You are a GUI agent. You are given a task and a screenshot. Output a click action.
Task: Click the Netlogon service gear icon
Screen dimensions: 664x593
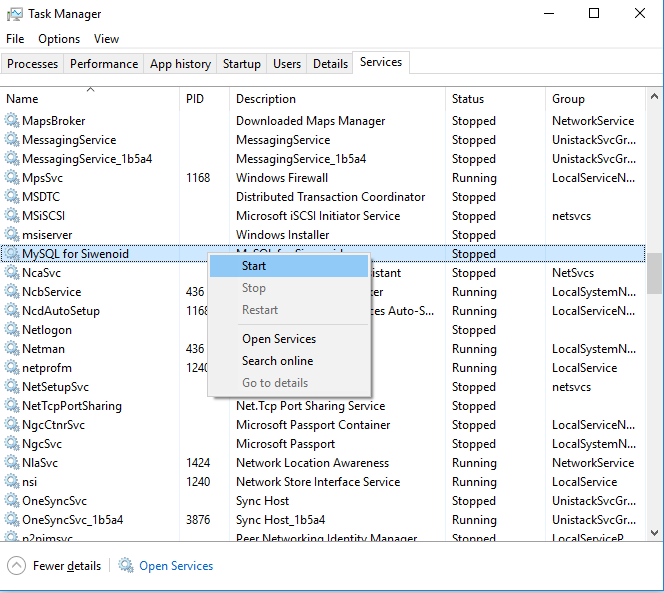pos(12,330)
